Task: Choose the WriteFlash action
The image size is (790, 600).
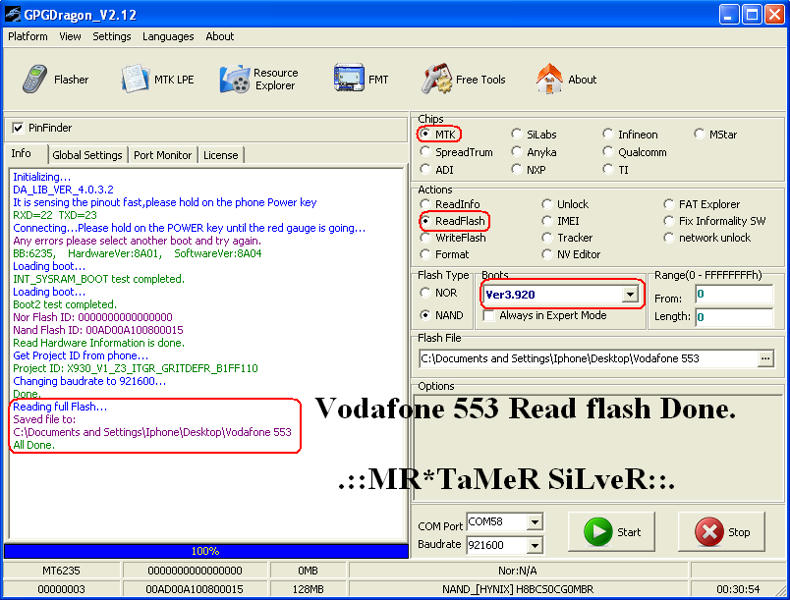Action: 425,237
